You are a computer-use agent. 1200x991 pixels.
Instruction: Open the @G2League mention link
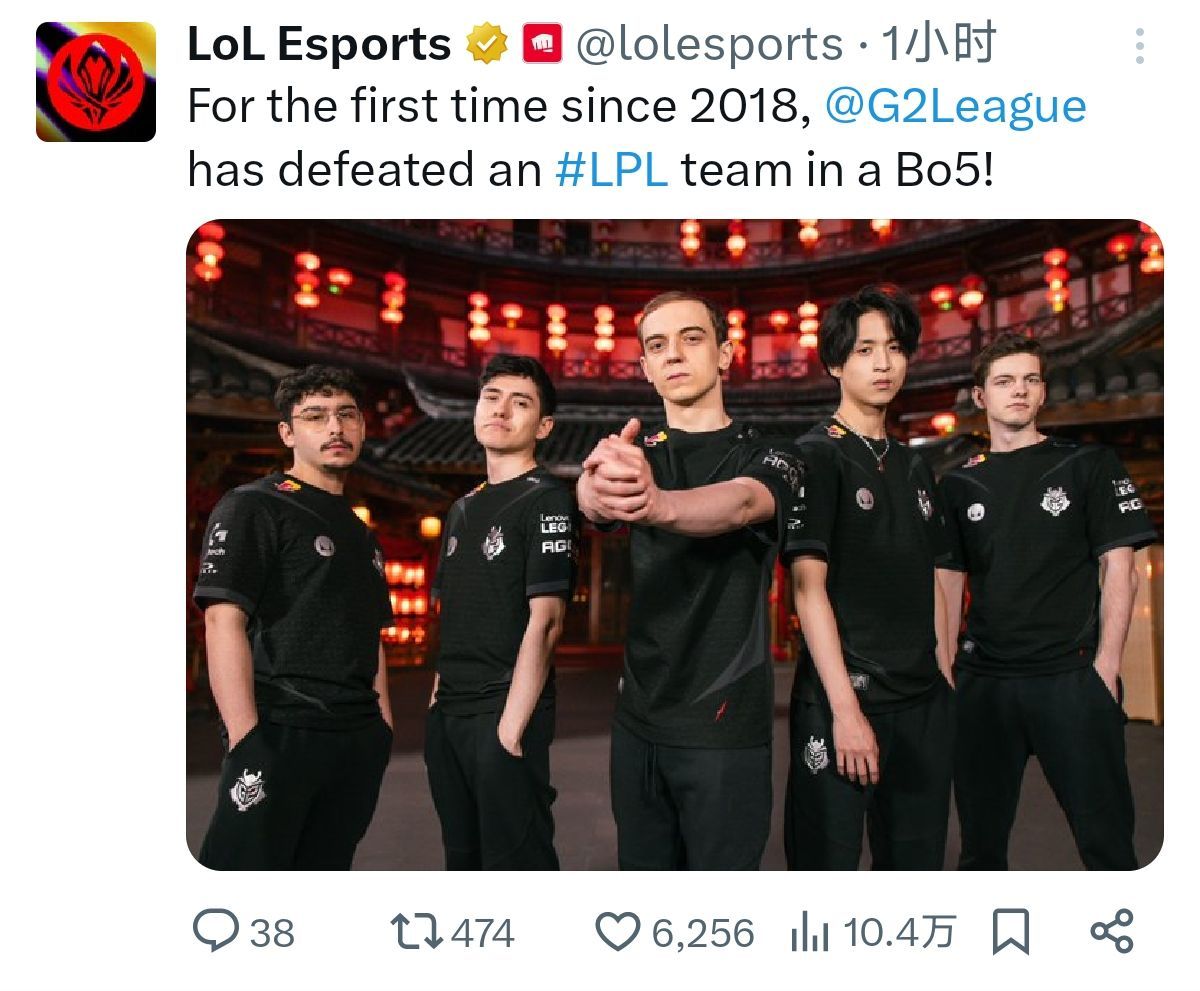point(956,107)
